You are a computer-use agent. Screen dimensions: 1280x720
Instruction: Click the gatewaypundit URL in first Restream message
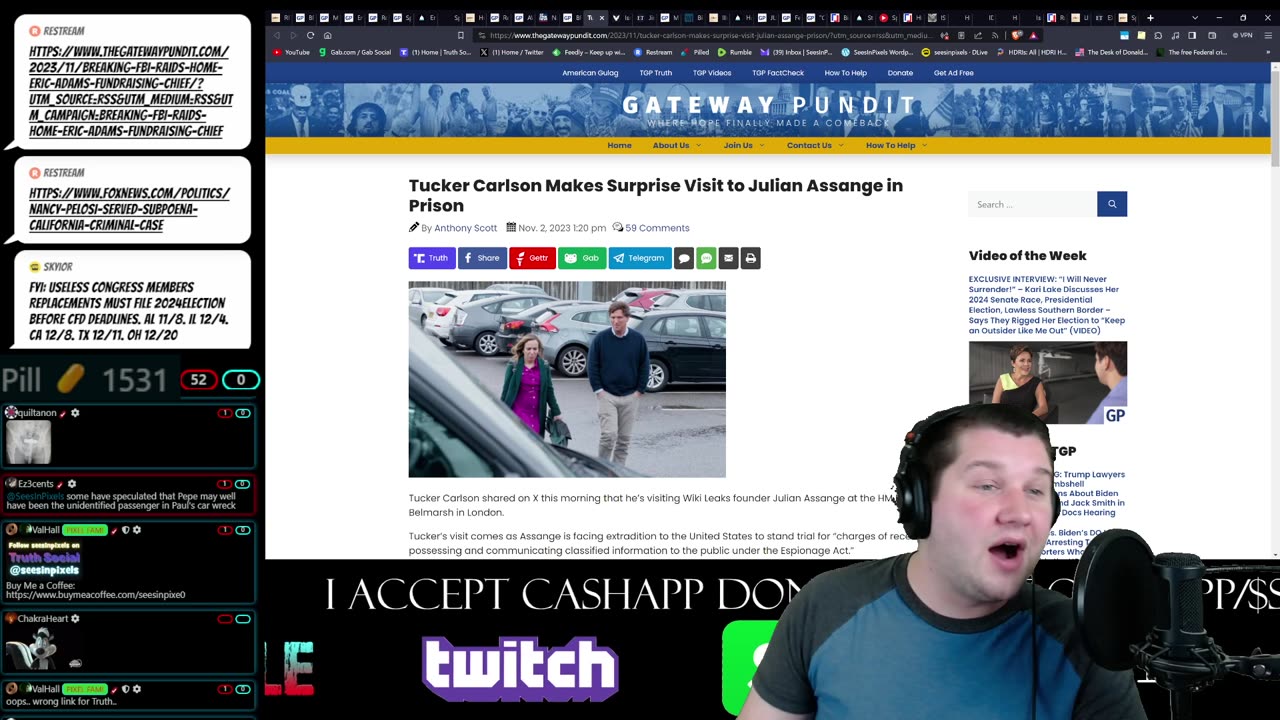click(x=131, y=91)
